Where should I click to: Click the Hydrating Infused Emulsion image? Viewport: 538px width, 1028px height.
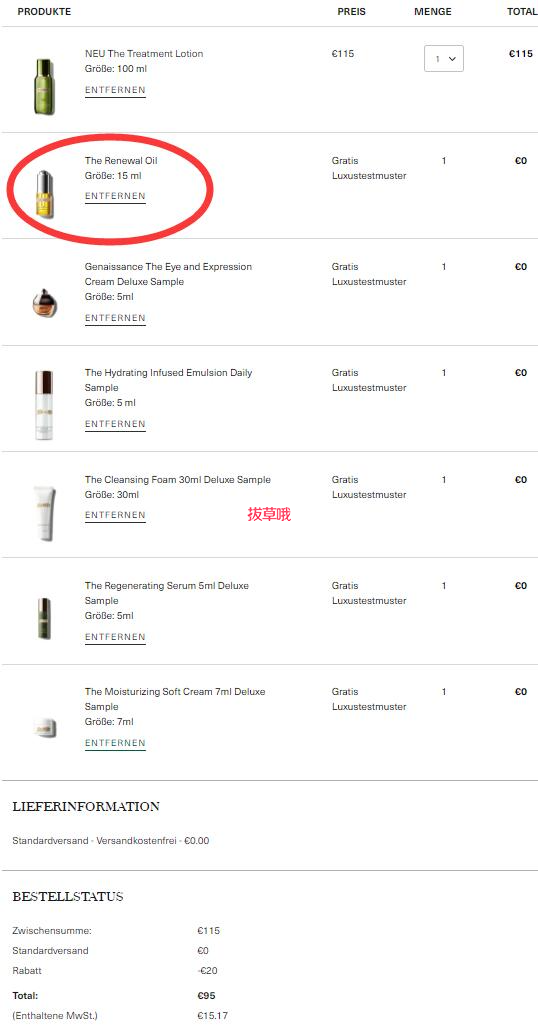point(44,405)
